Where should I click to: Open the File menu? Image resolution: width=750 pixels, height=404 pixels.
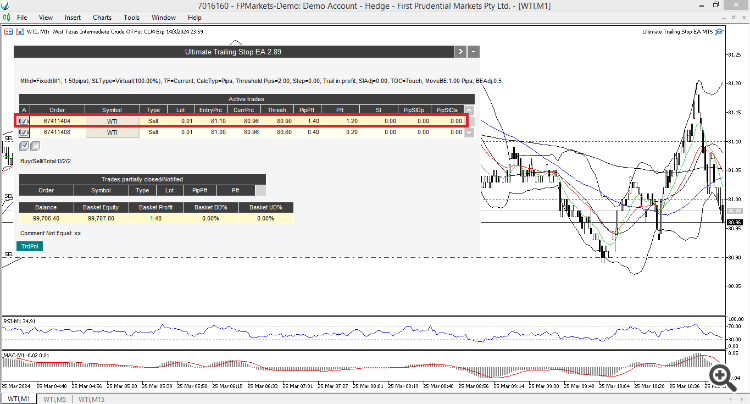(22, 18)
